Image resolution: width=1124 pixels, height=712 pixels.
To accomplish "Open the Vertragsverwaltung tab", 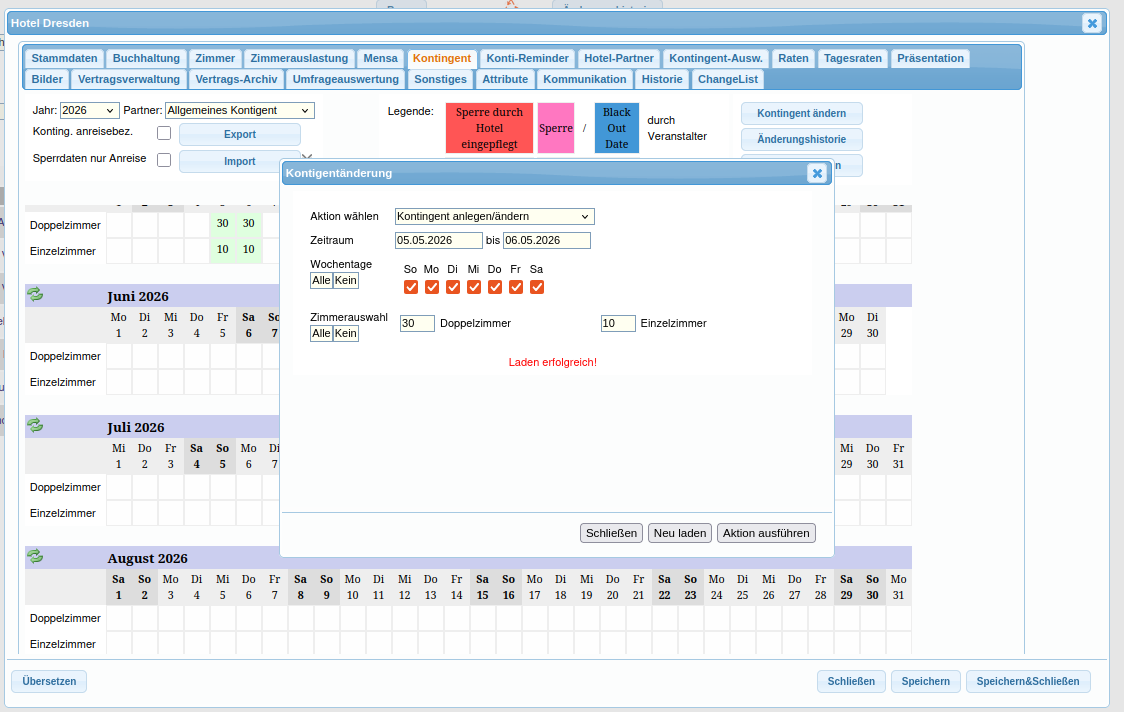I will coord(129,79).
